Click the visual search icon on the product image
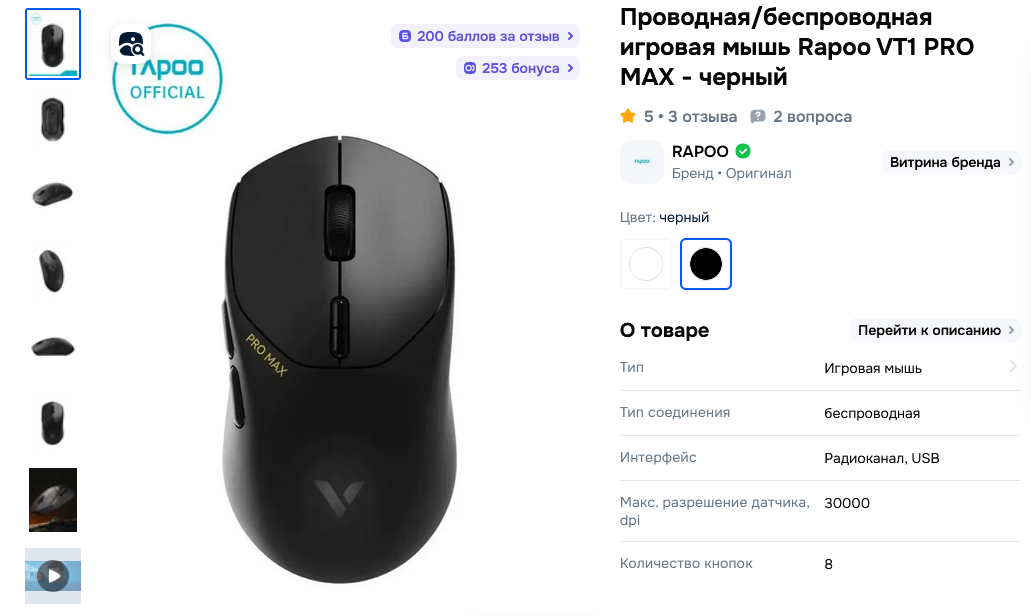Screen dimensions: 1031x616 pyautogui.click(x=131, y=44)
